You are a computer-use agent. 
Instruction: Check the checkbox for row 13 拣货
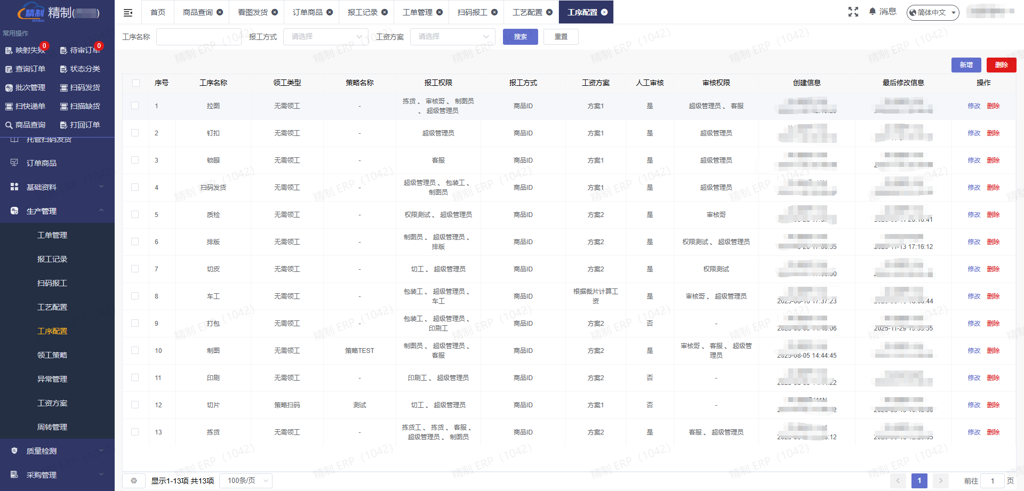[x=135, y=432]
